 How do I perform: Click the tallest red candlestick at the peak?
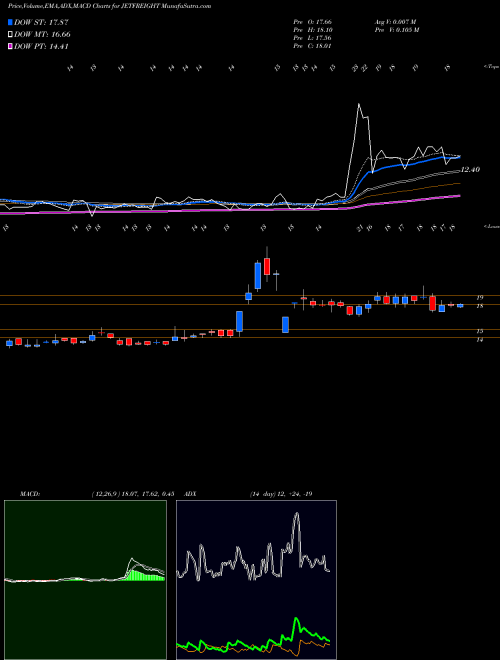(267, 266)
